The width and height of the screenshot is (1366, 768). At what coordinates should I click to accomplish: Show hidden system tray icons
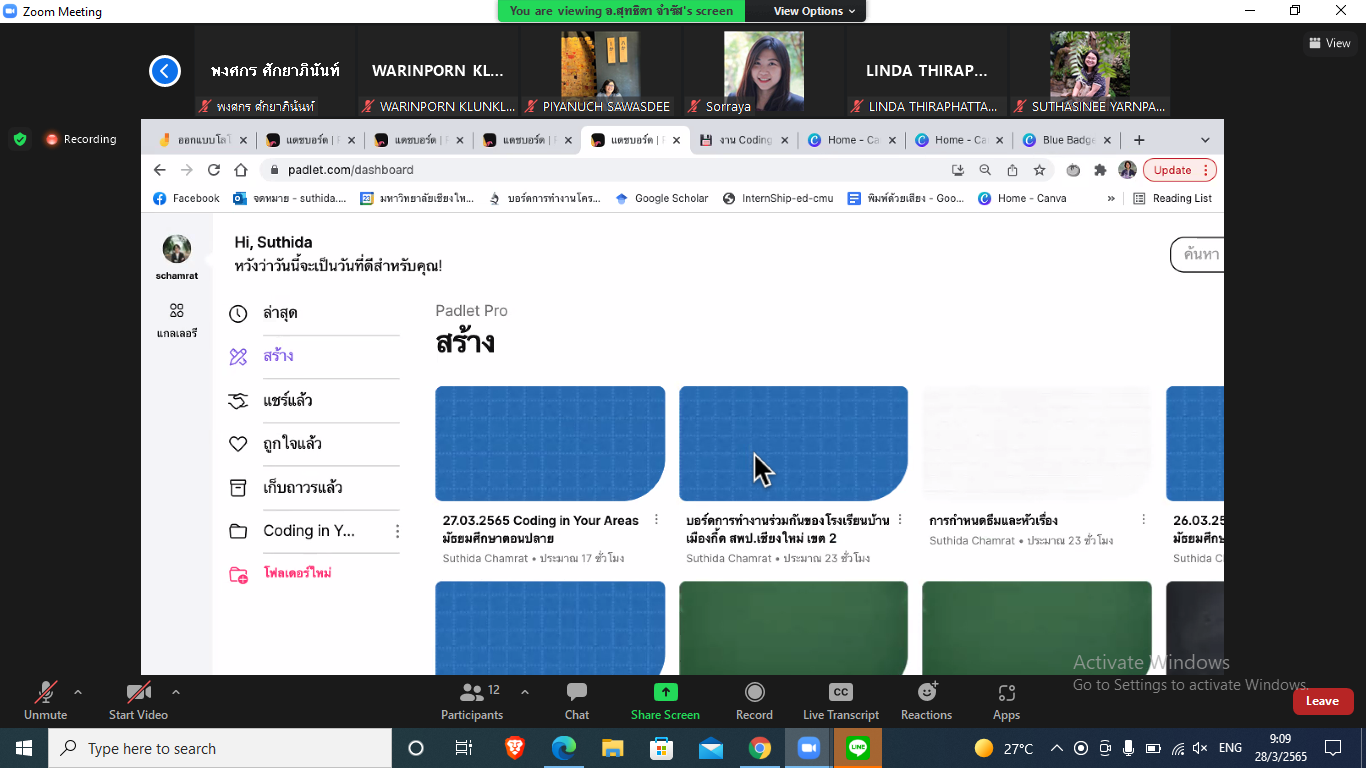[x=1056, y=748]
